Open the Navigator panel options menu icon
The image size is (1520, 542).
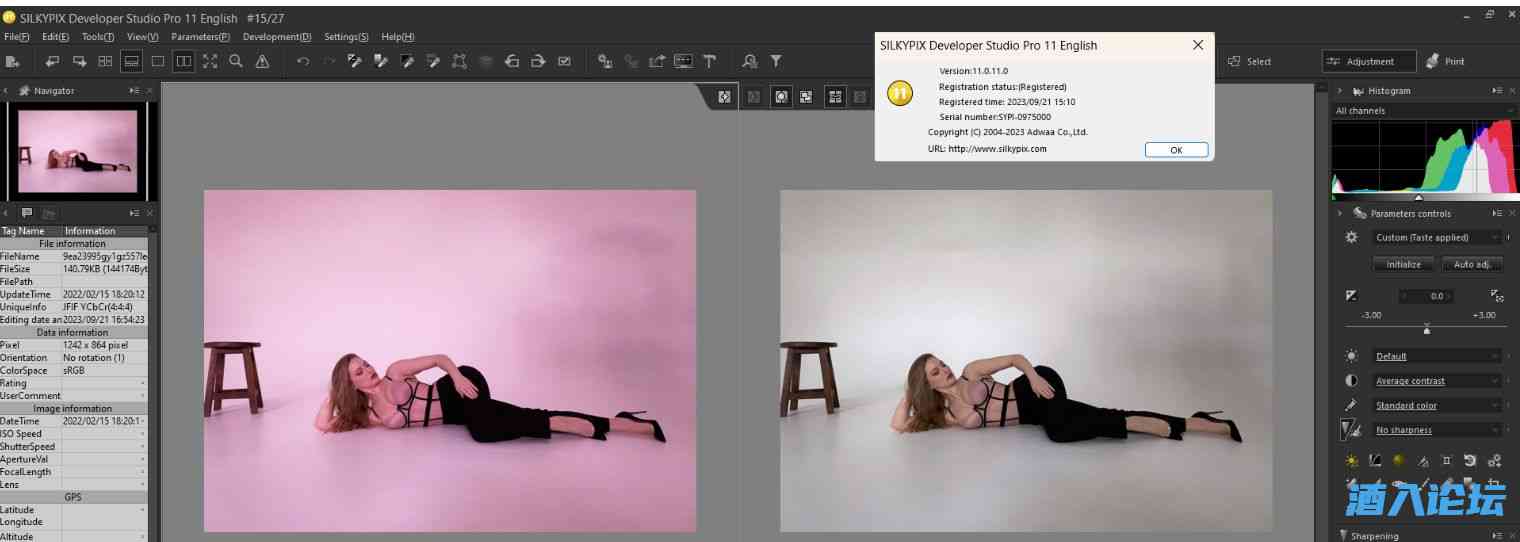[134, 91]
